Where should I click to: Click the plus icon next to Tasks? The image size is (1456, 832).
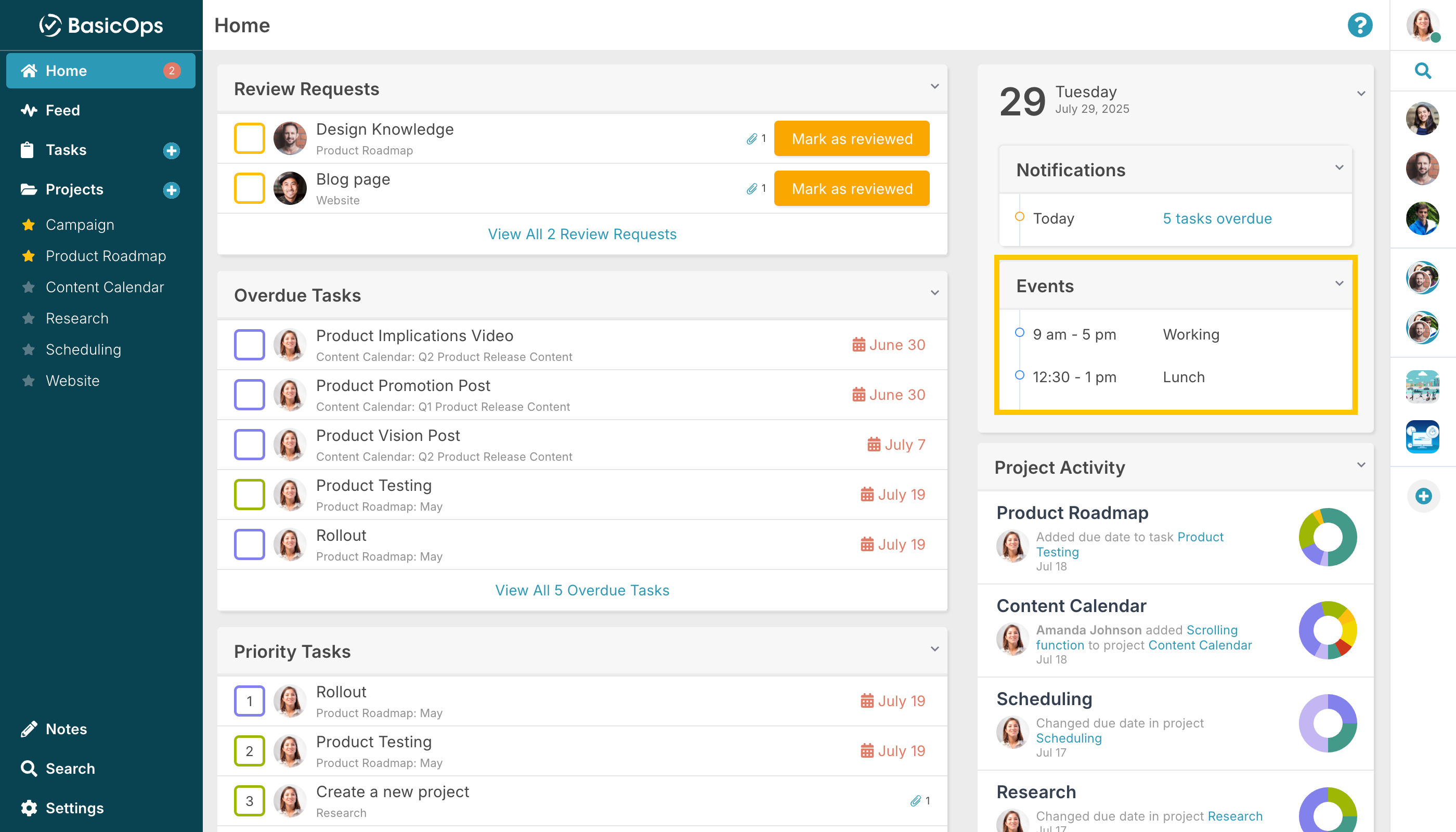(x=171, y=150)
